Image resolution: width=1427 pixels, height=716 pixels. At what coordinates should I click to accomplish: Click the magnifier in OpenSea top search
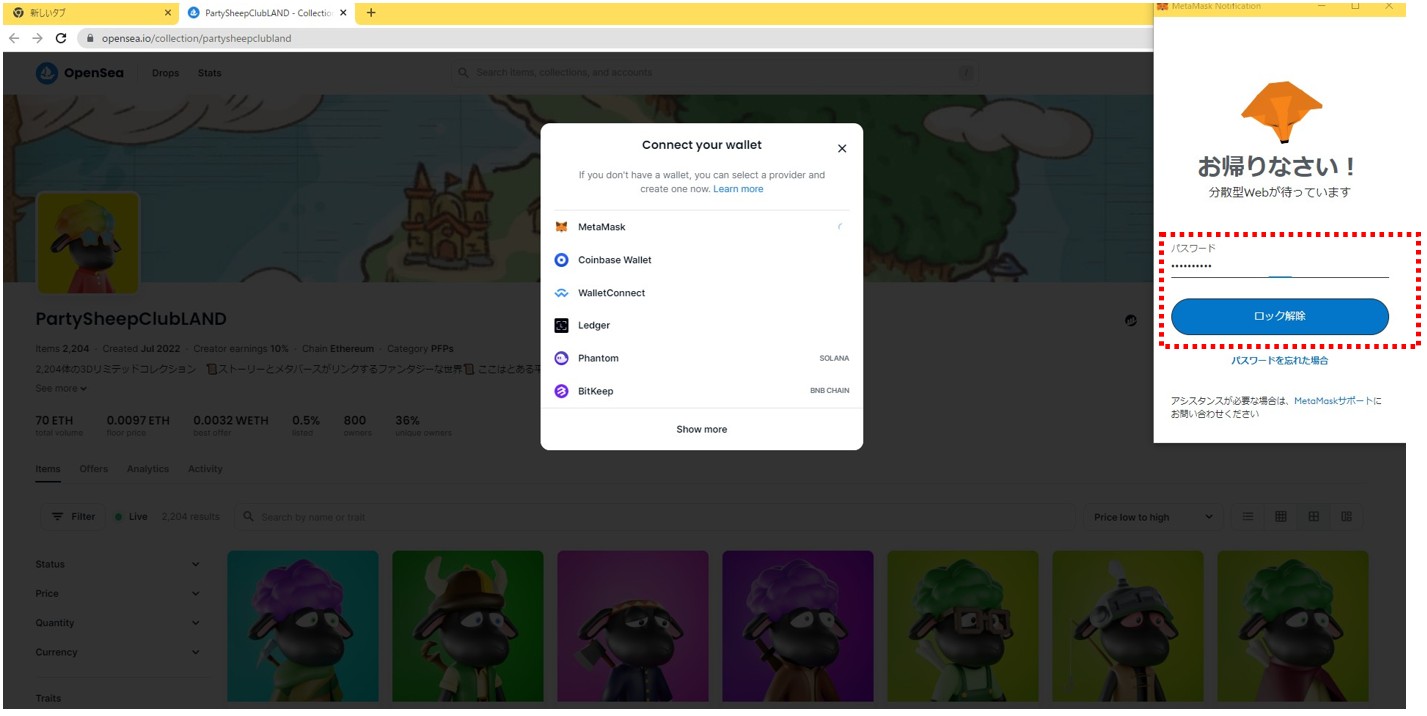click(463, 73)
